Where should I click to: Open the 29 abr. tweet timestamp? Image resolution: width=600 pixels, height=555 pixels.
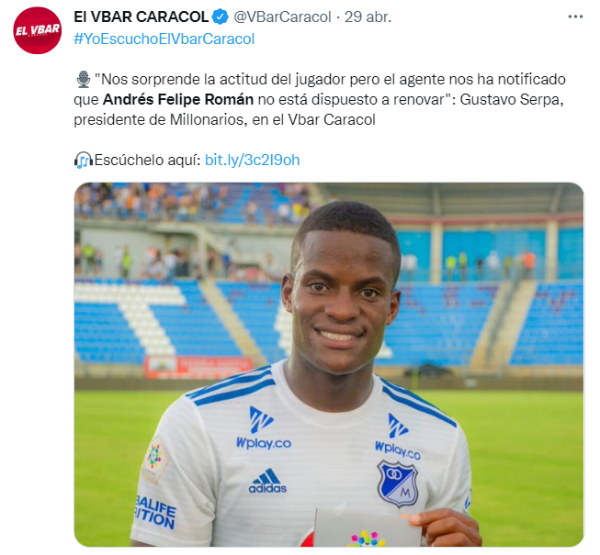[368, 17]
